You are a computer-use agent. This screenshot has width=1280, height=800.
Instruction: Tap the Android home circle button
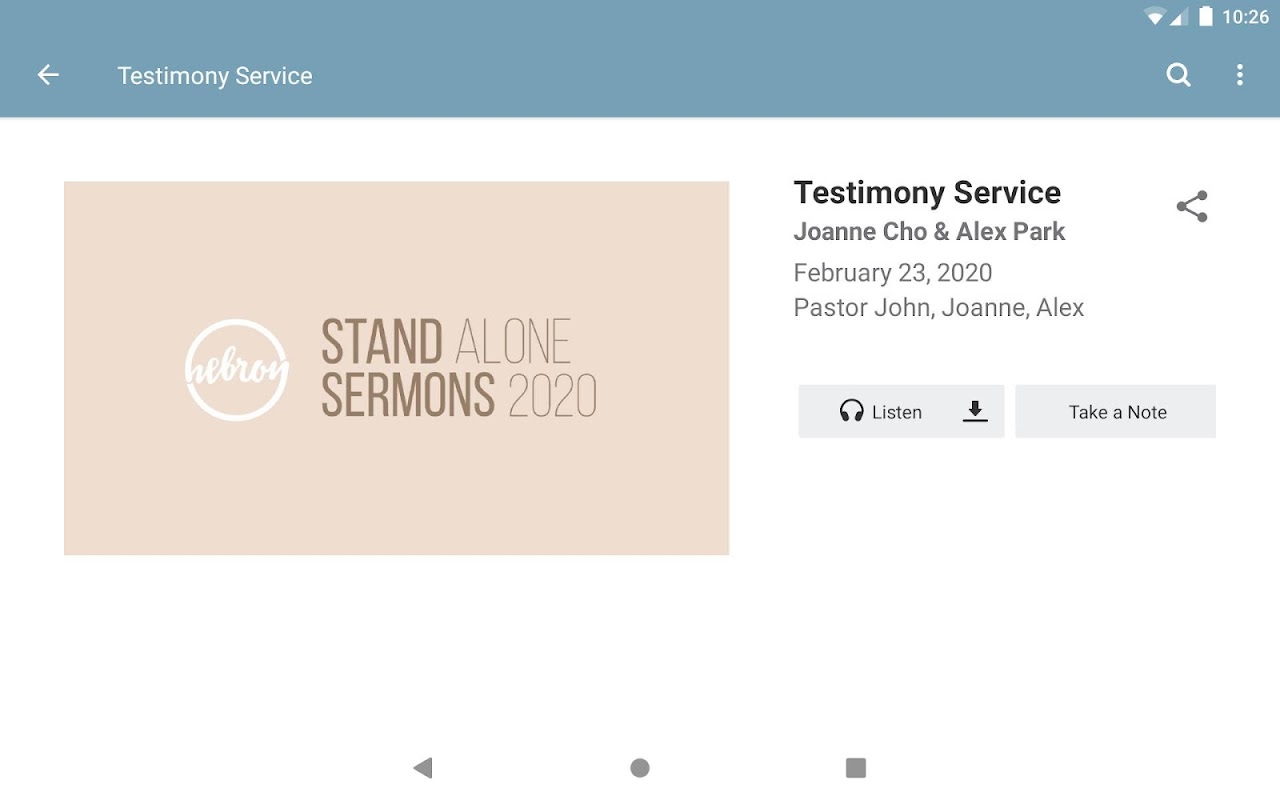pos(640,767)
